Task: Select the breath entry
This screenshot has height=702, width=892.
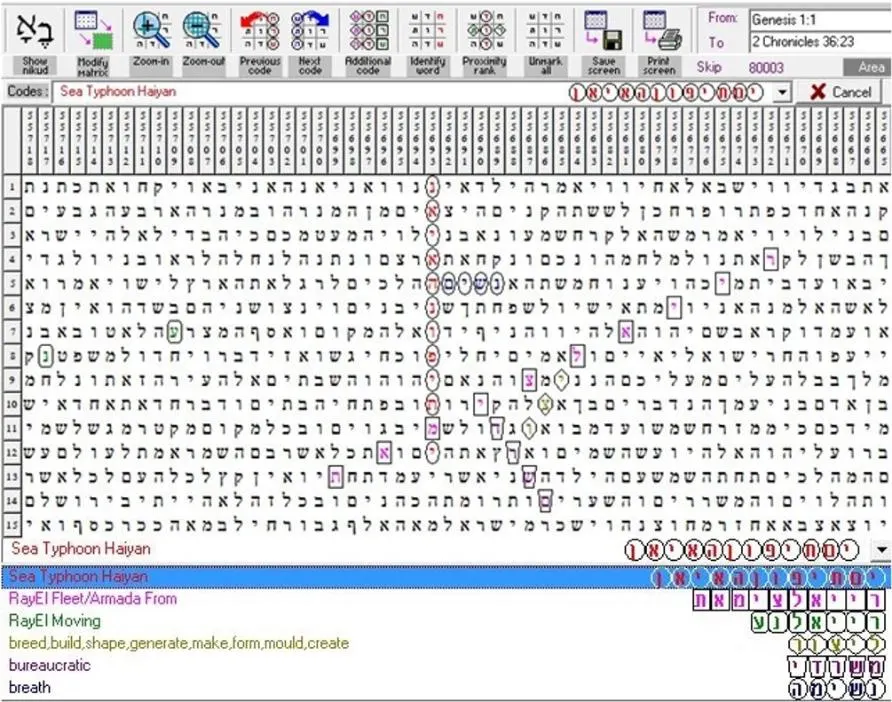Action: 446,687
